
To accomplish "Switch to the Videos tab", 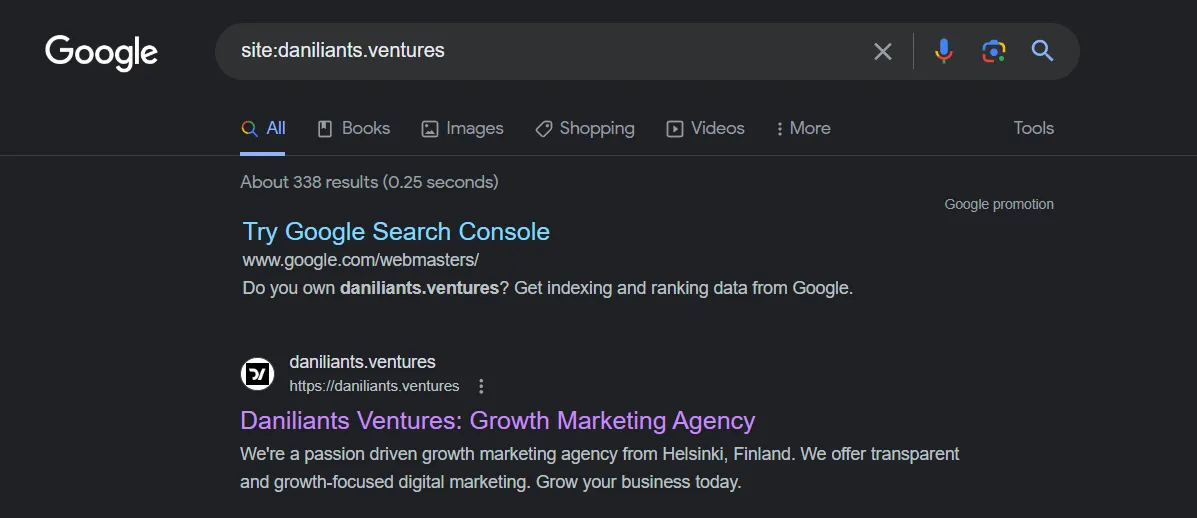I will [x=705, y=128].
